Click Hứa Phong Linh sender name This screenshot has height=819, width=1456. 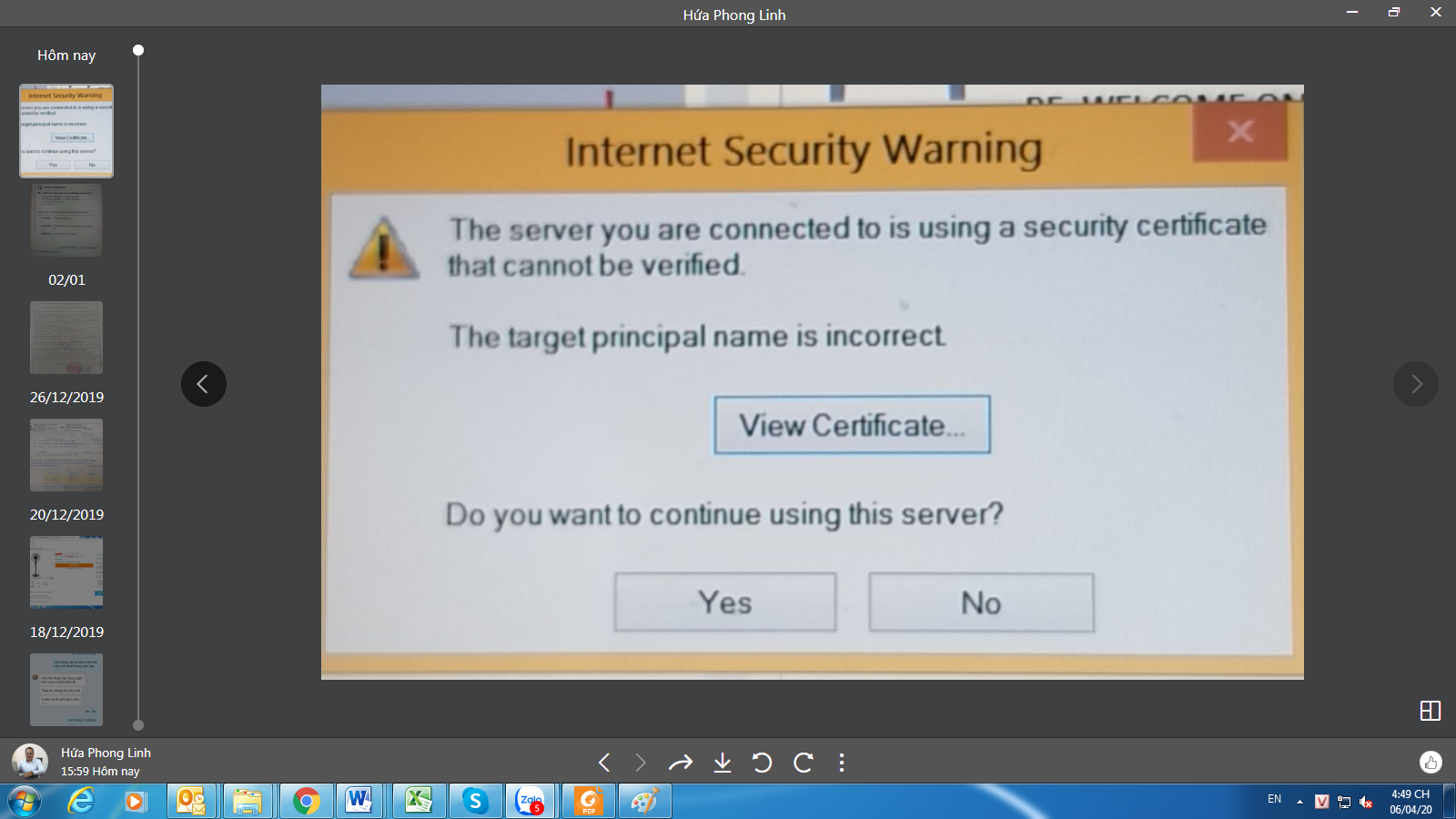point(106,753)
